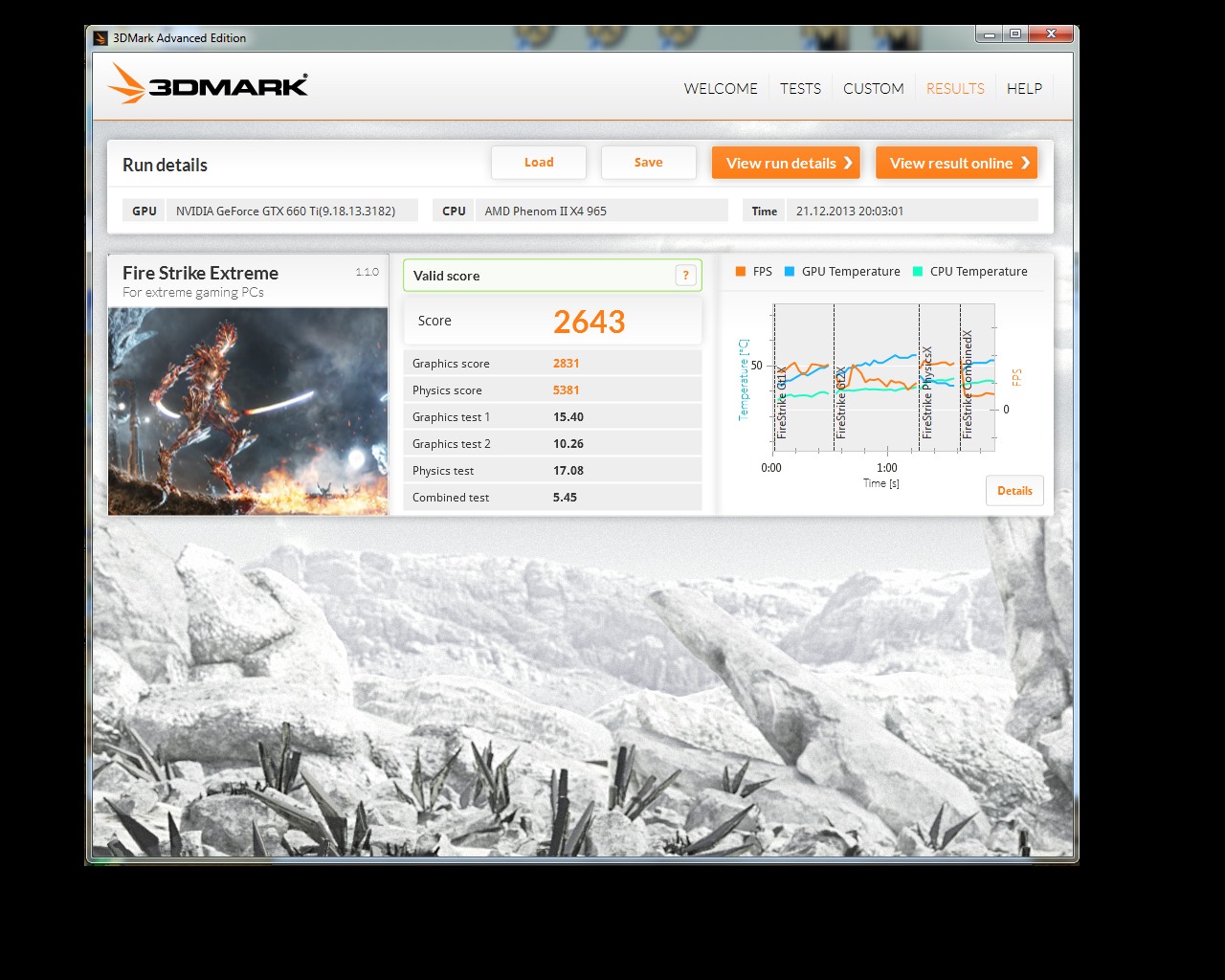The image size is (1225, 980).
Task: Open chart Details button
Action: click(x=1014, y=491)
